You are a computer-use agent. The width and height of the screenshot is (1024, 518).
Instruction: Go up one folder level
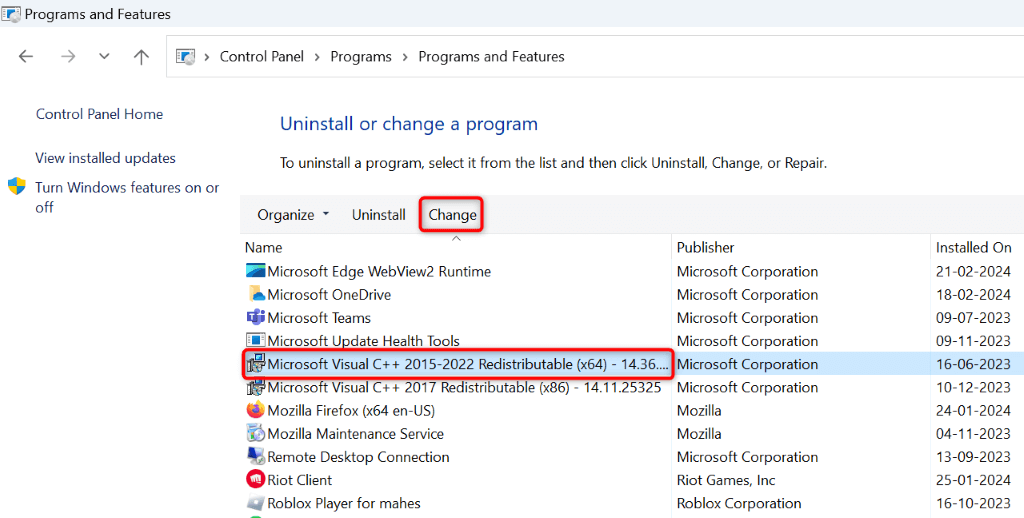pos(141,56)
